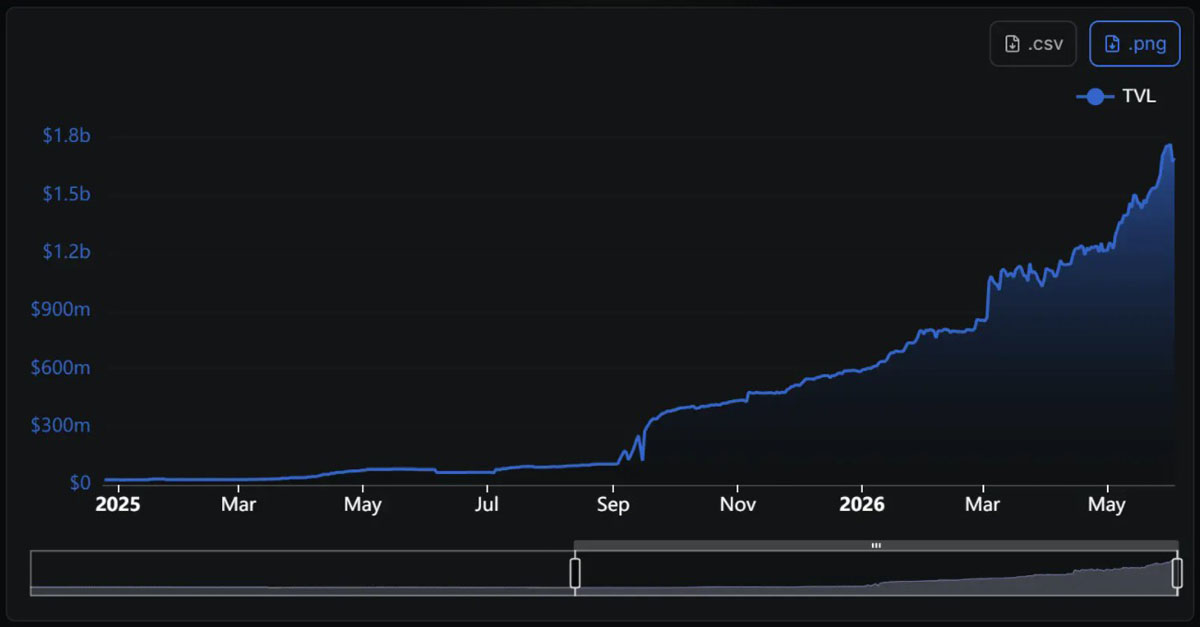Viewport: 1200px width, 627px height.
Task: Click the unselected left portion of the minimap
Action: [302, 573]
